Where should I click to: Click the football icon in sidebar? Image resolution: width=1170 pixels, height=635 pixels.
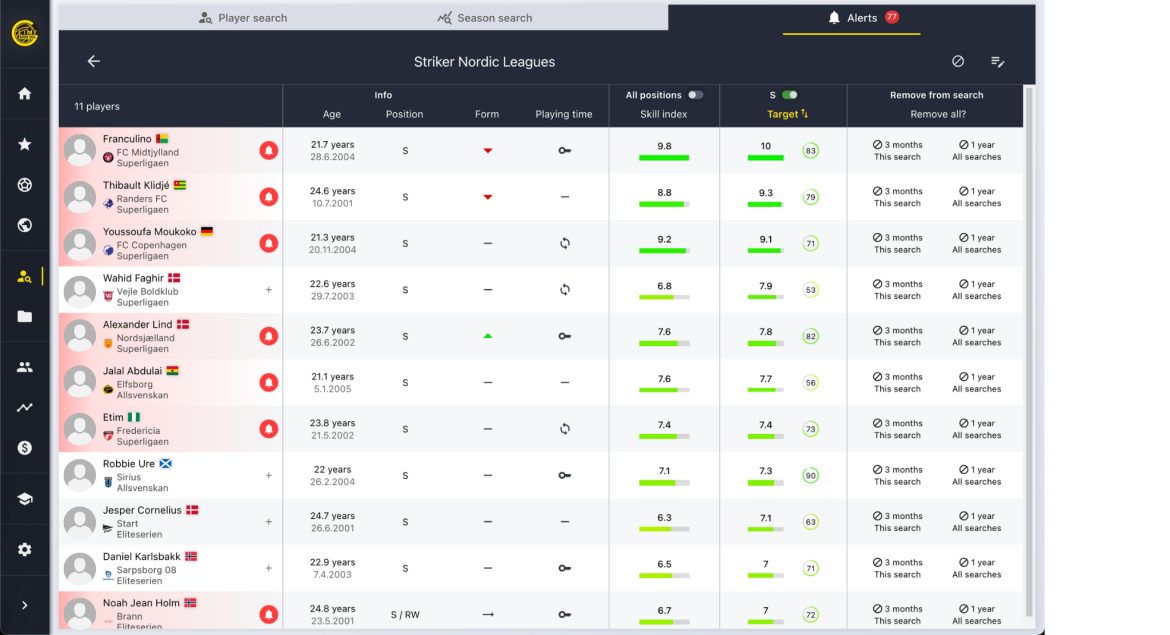tap(24, 185)
